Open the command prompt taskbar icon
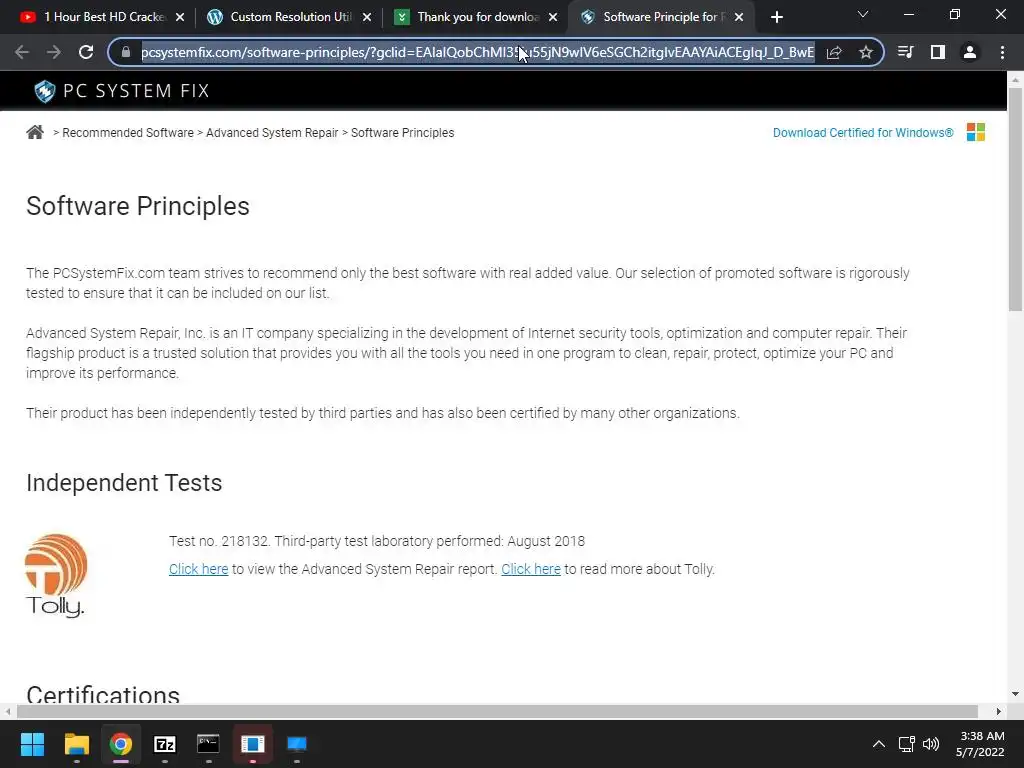 point(208,744)
